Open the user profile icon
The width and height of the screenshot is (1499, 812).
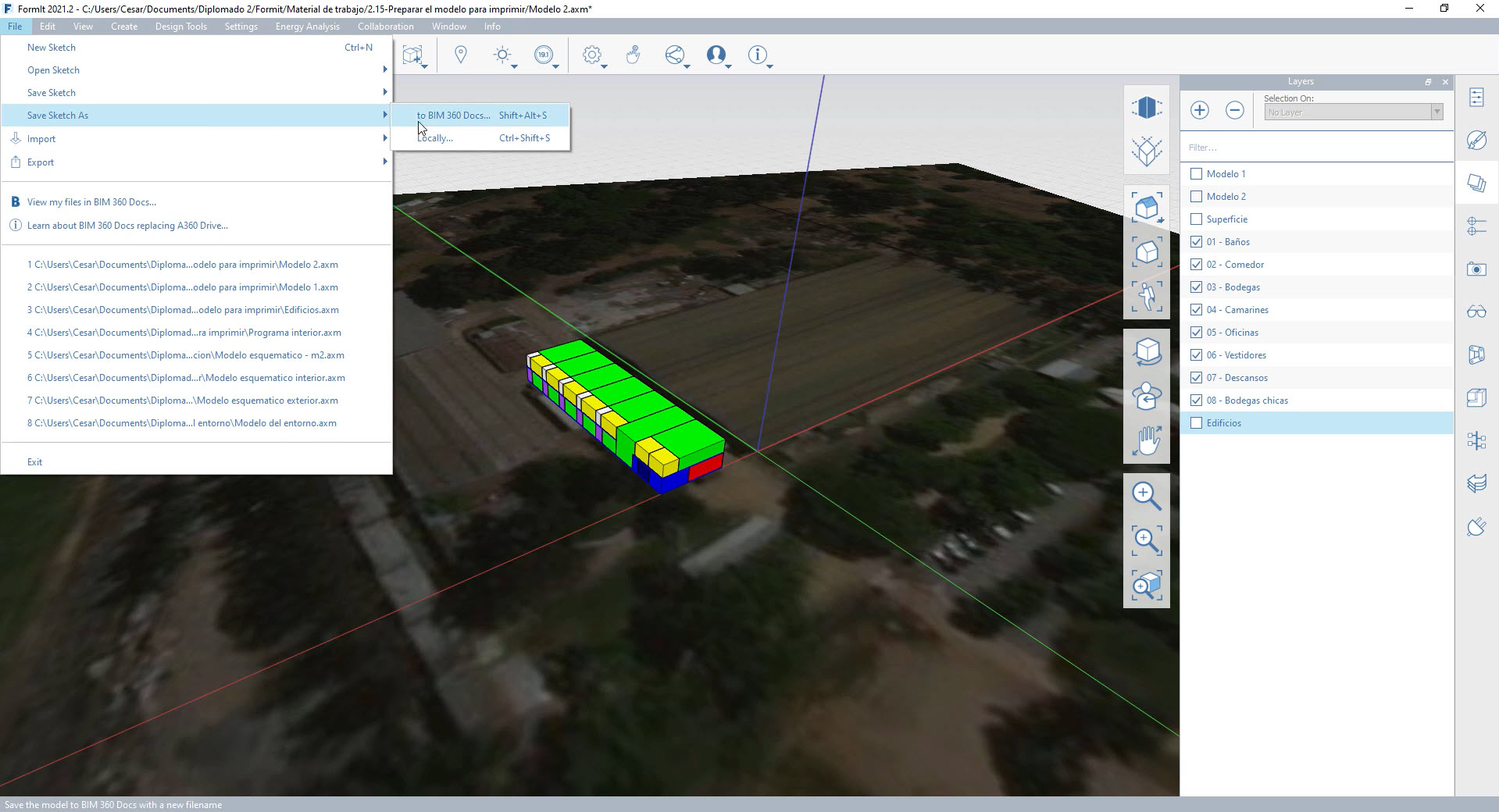pos(716,55)
